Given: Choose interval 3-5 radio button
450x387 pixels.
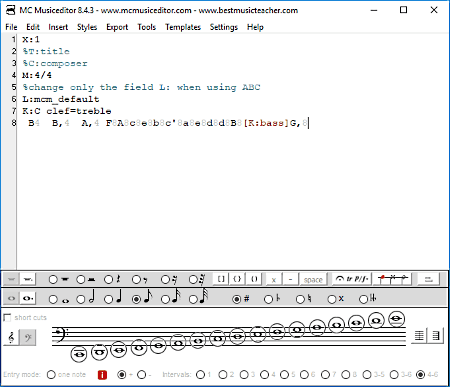Looking at the screenshot, I should [x=367, y=375].
